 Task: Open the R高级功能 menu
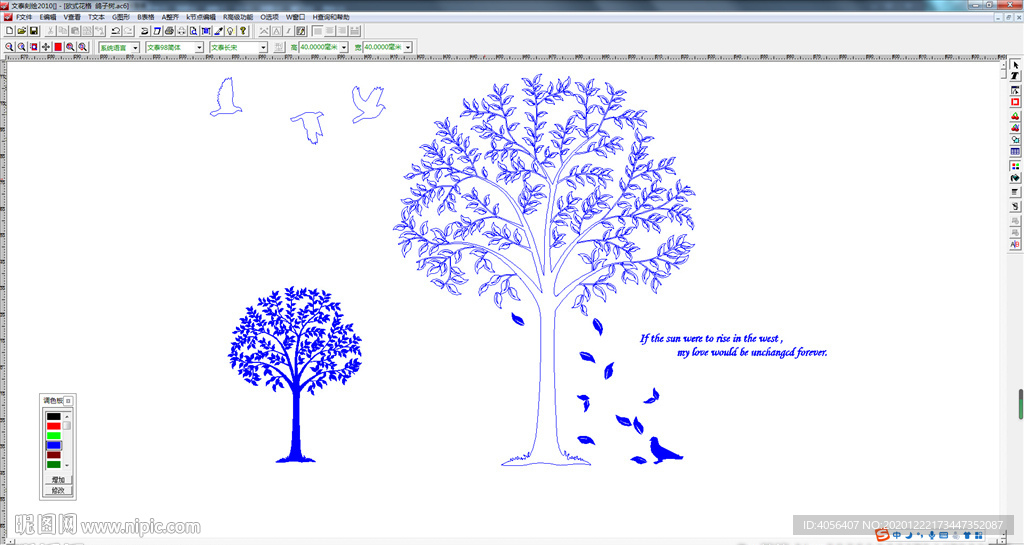click(x=239, y=17)
